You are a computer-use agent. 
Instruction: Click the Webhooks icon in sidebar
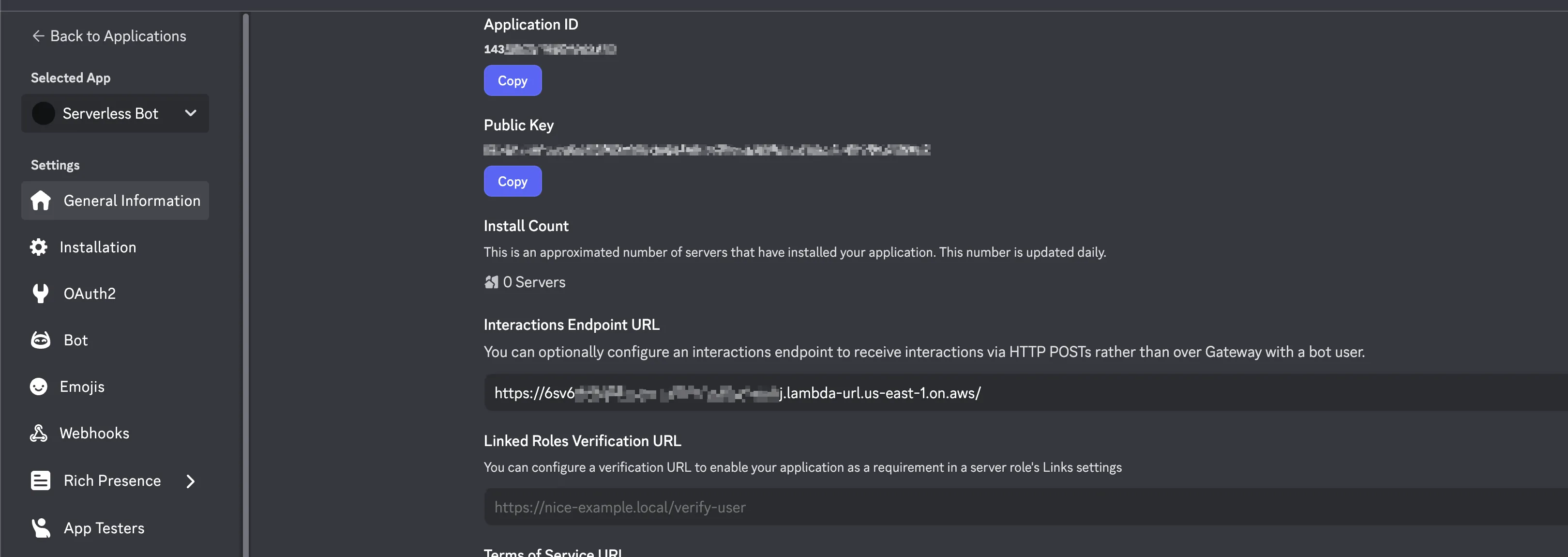click(x=39, y=433)
